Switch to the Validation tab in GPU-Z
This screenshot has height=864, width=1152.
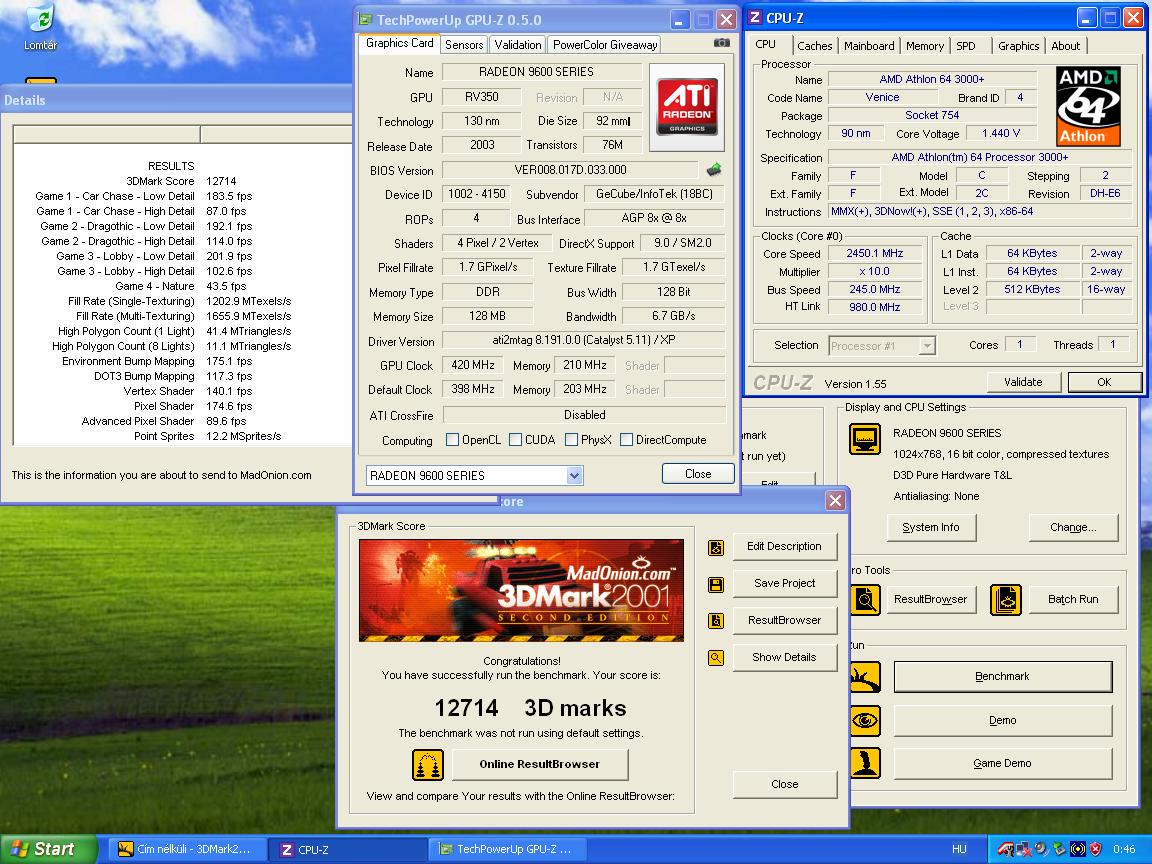click(x=518, y=45)
